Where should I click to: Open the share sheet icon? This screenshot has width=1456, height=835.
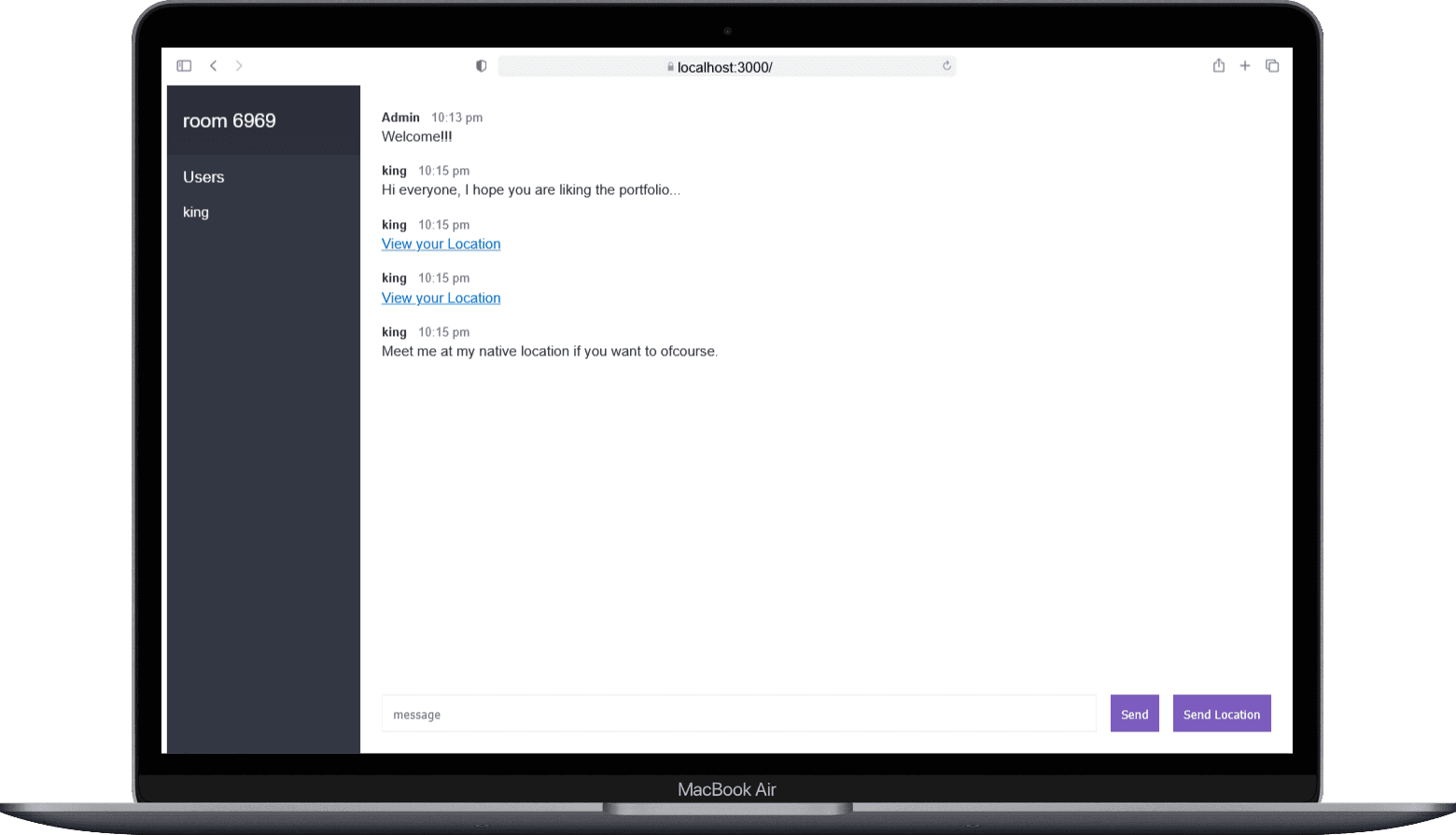1218,65
